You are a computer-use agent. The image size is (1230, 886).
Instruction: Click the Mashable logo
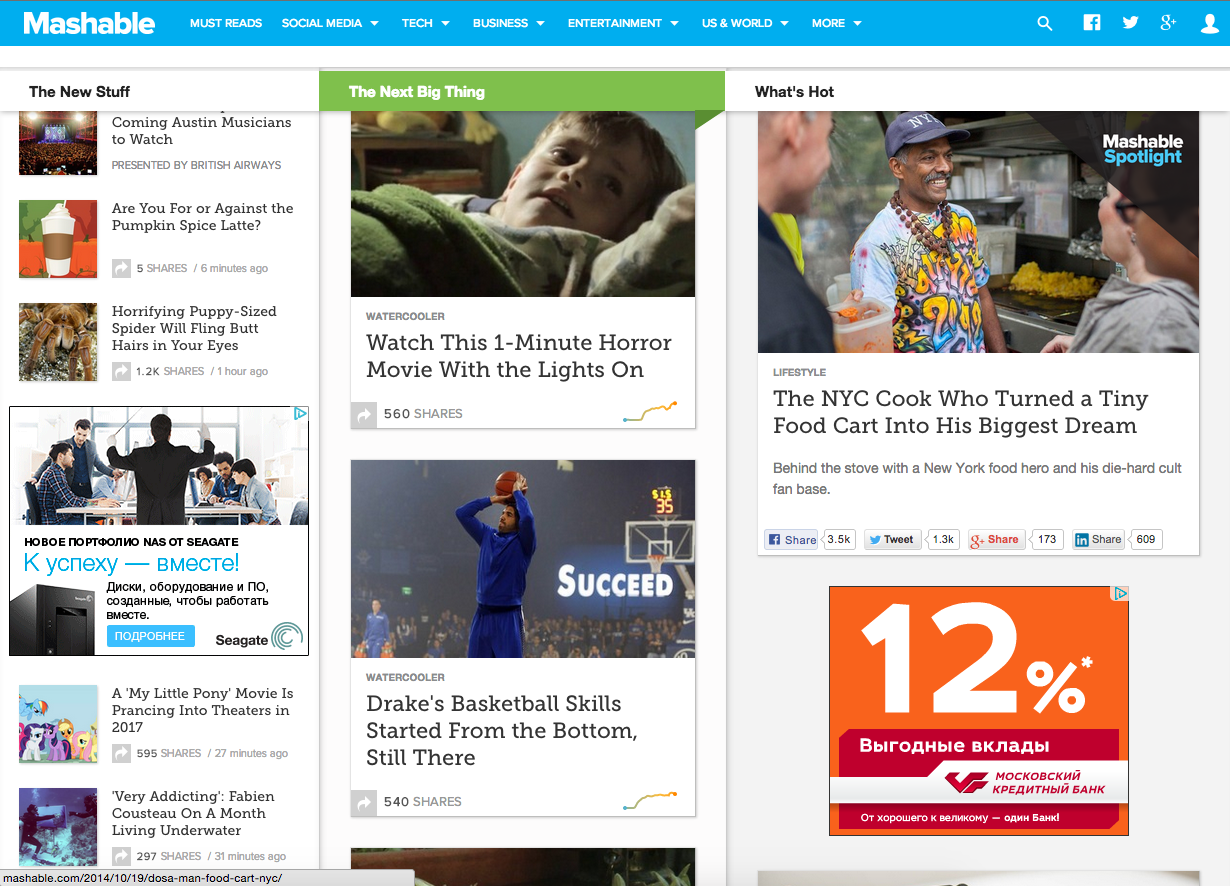click(x=89, y=23)
